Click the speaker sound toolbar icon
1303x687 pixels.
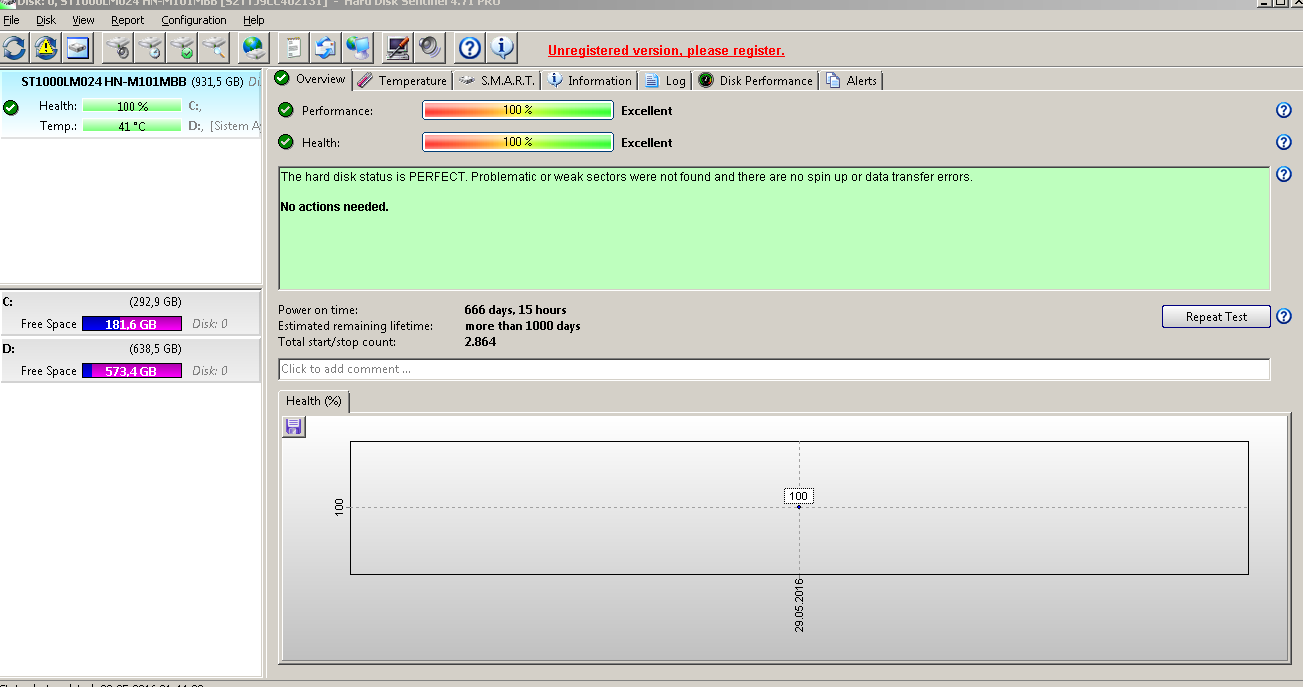pyautogui.click(x=430, y=47)
